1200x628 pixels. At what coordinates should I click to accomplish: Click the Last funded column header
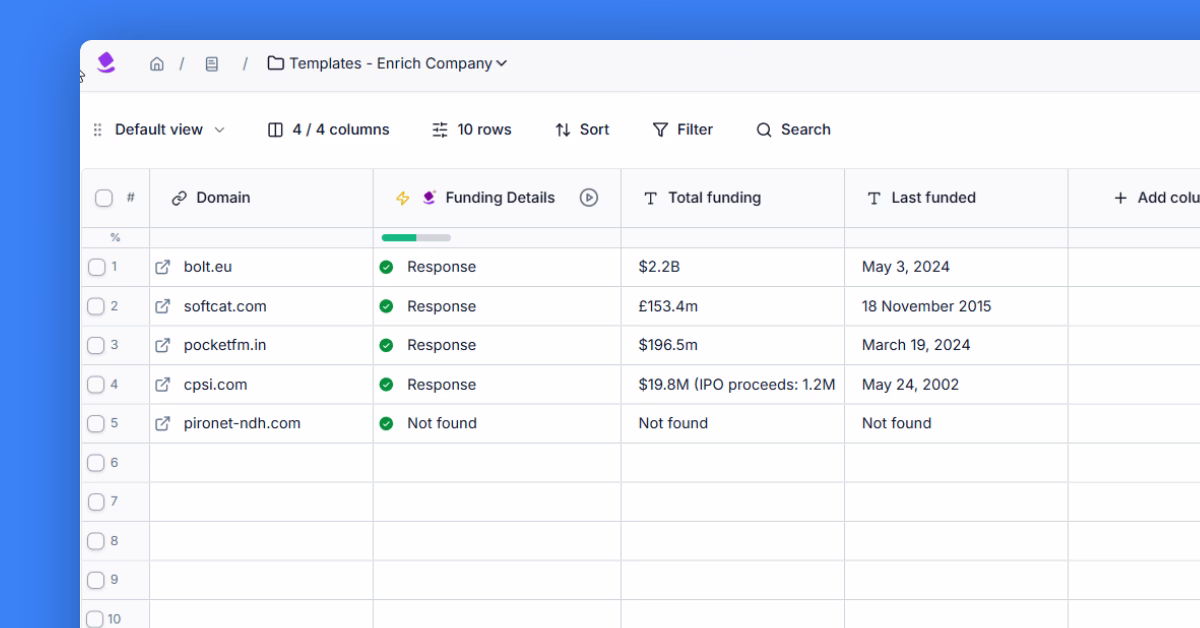956,198
